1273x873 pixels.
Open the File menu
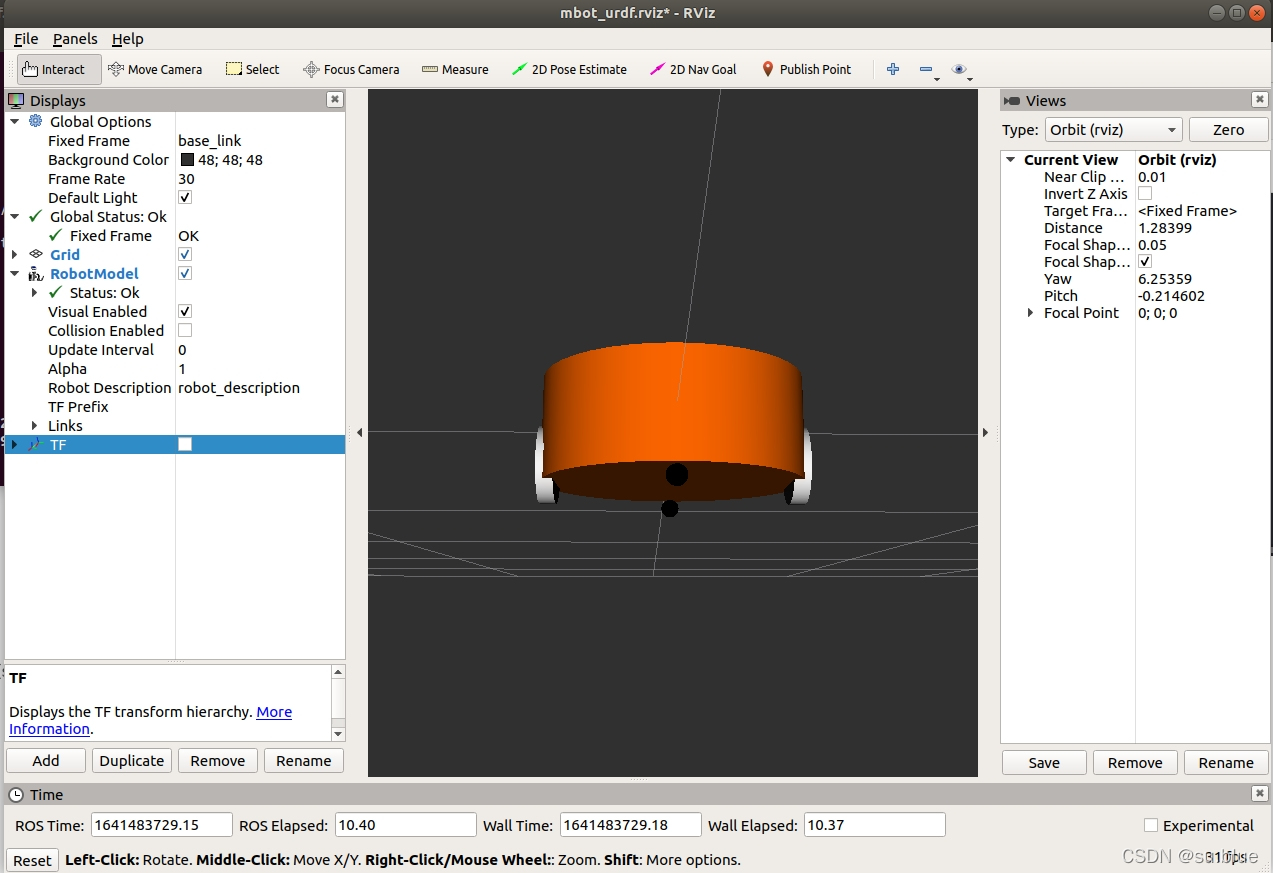tap(26, 39)
